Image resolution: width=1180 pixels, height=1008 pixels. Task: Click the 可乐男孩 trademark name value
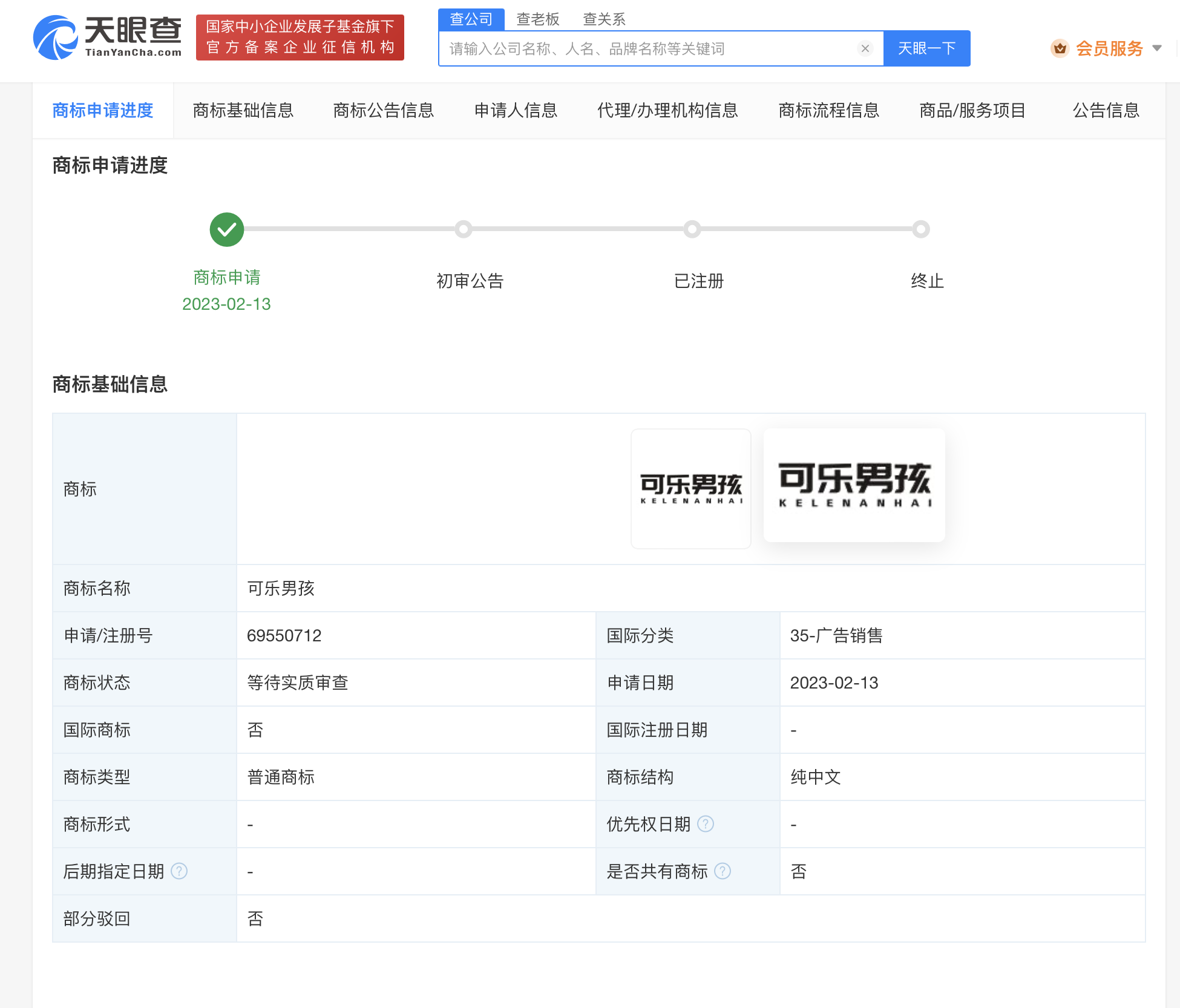281,588
